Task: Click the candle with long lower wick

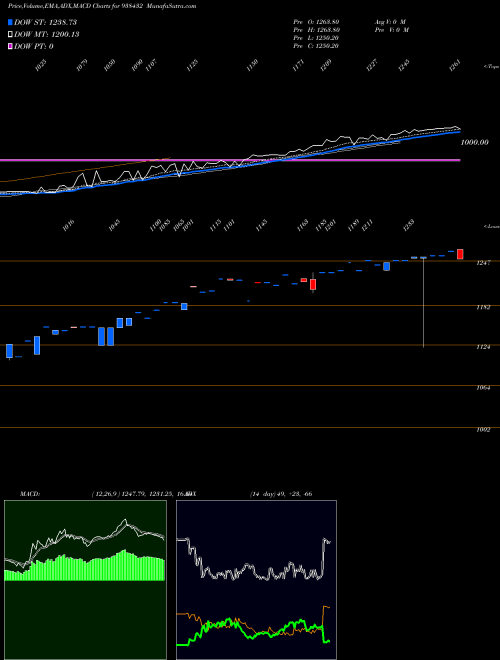Action: coord(423,302)
